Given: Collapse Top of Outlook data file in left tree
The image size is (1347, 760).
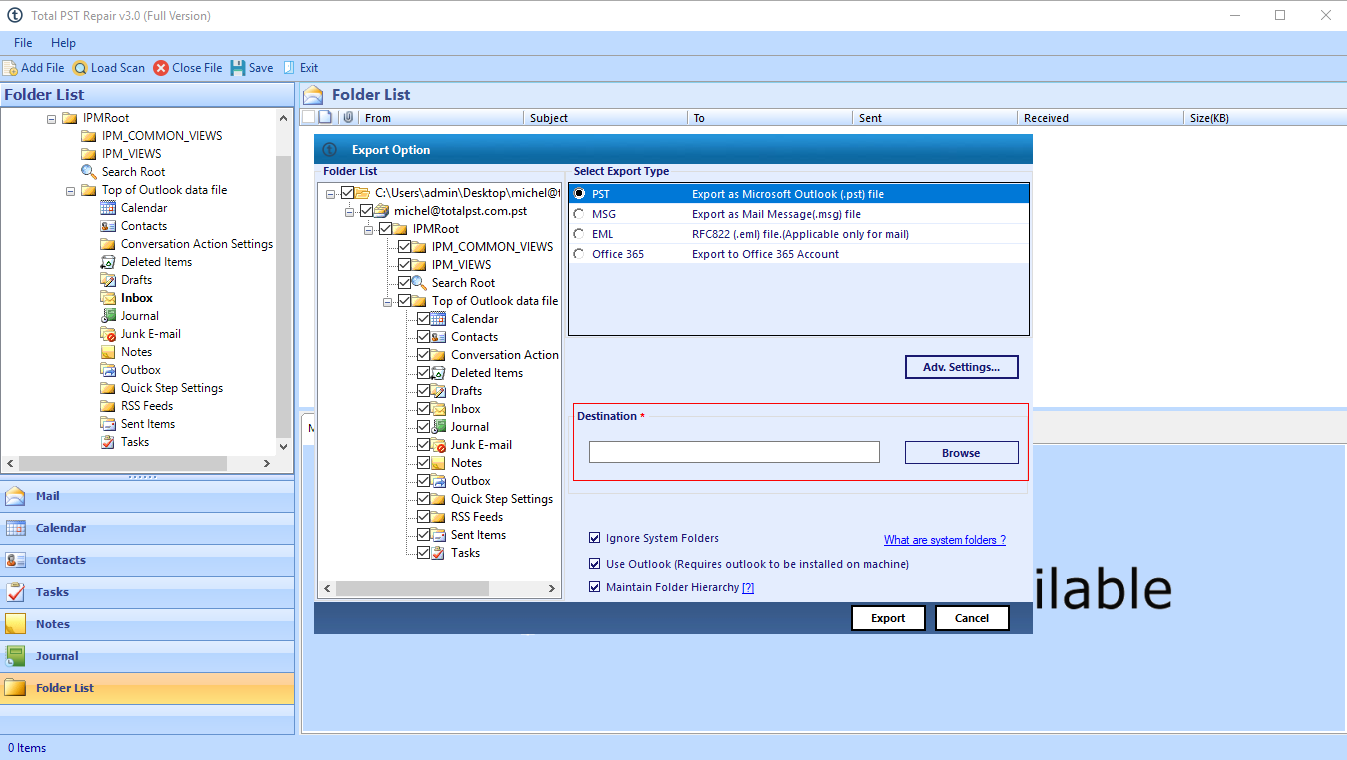Looking at the screenshot, I should click(x=70, y=190).
